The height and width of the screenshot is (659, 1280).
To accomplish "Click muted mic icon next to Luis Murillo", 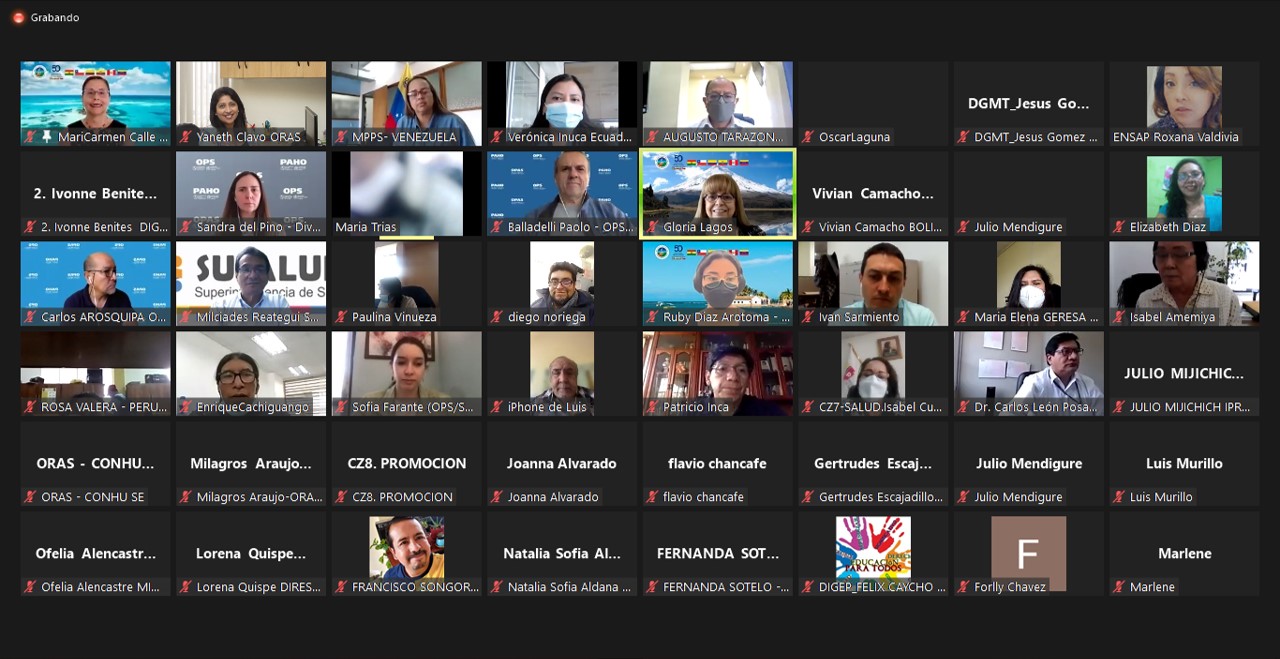I will pyautogui.click(x=1118, y=497).
